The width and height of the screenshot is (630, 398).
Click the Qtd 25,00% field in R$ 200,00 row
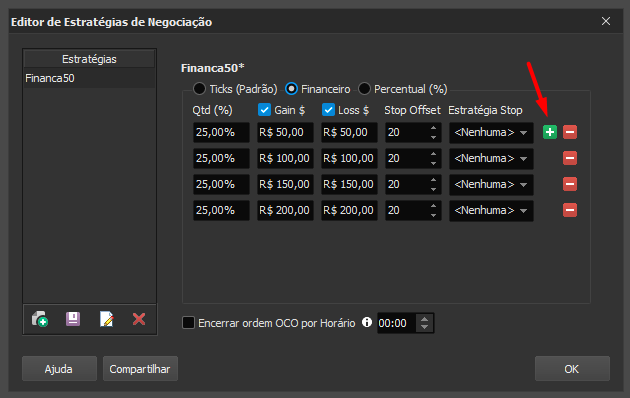[x=221, y=210]
